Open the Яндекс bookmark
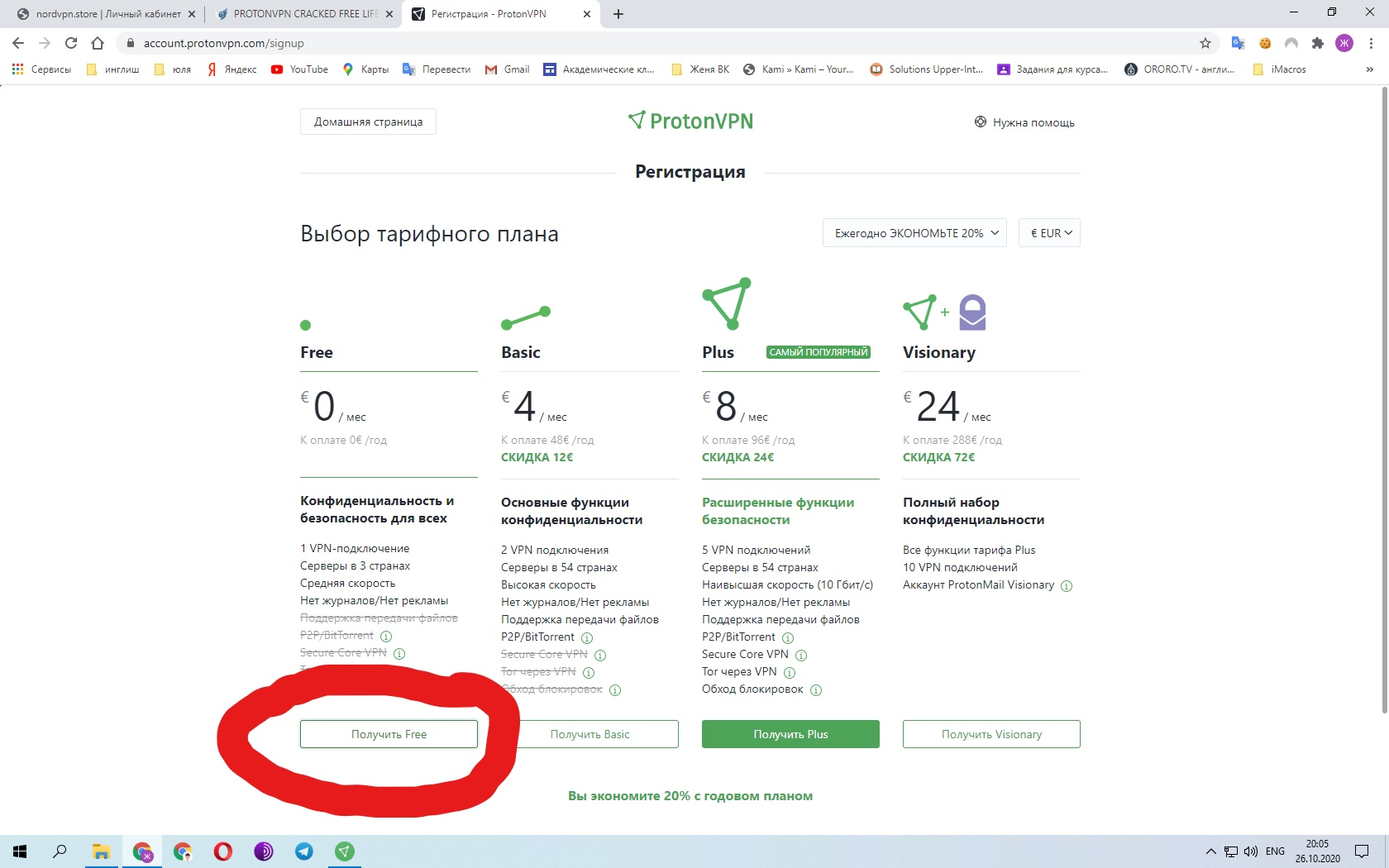This screenshot has height=868, width=1389. pos(232,69)
